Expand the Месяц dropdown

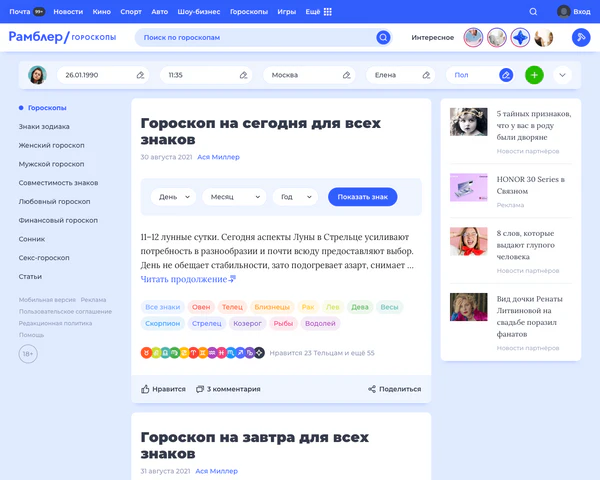pyautogui.click(x=233, y=197)
